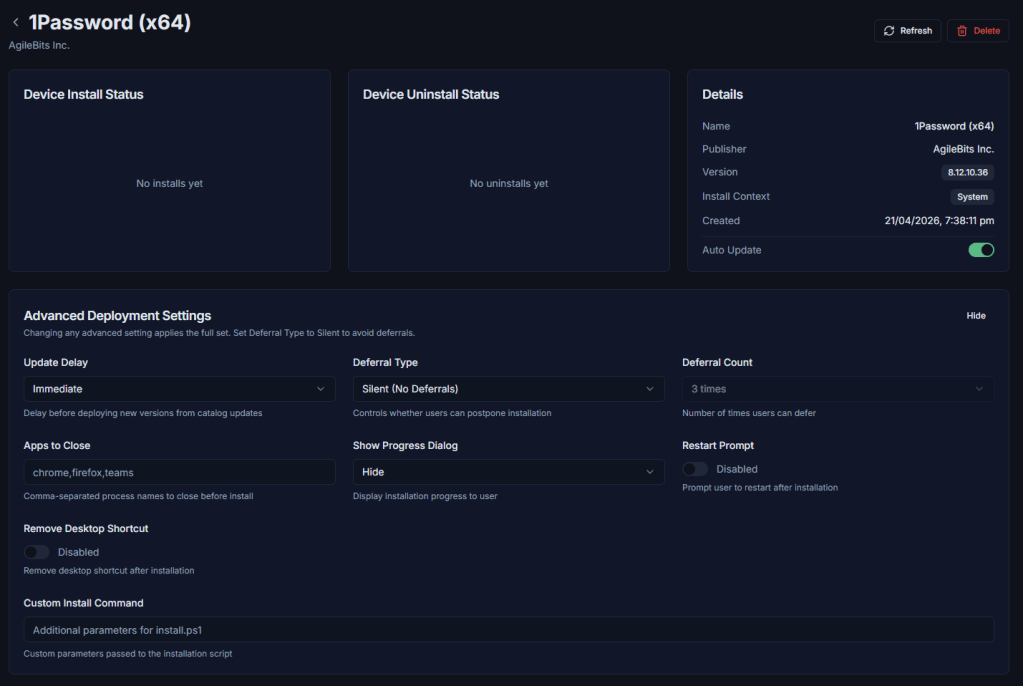Click the back arrow beside 1Password title

(16, 22)
